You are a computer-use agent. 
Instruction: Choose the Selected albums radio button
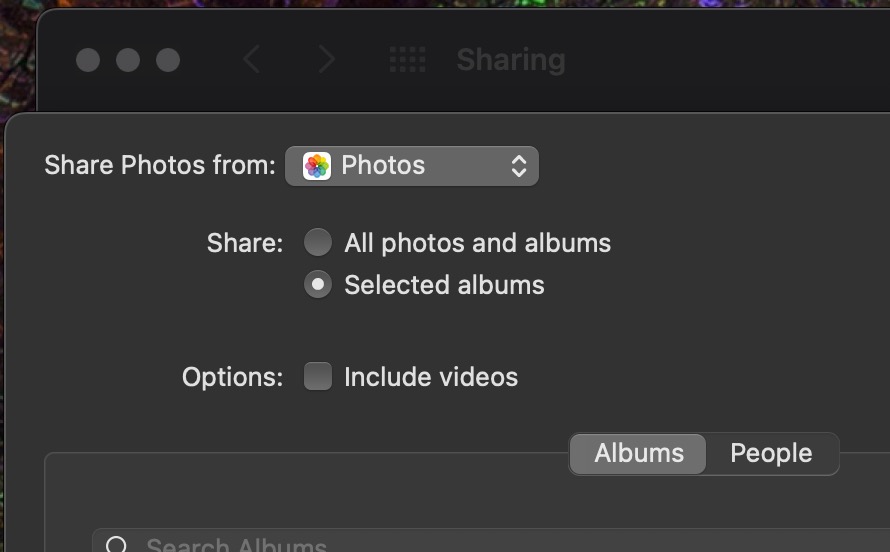(x=318, y=284)
